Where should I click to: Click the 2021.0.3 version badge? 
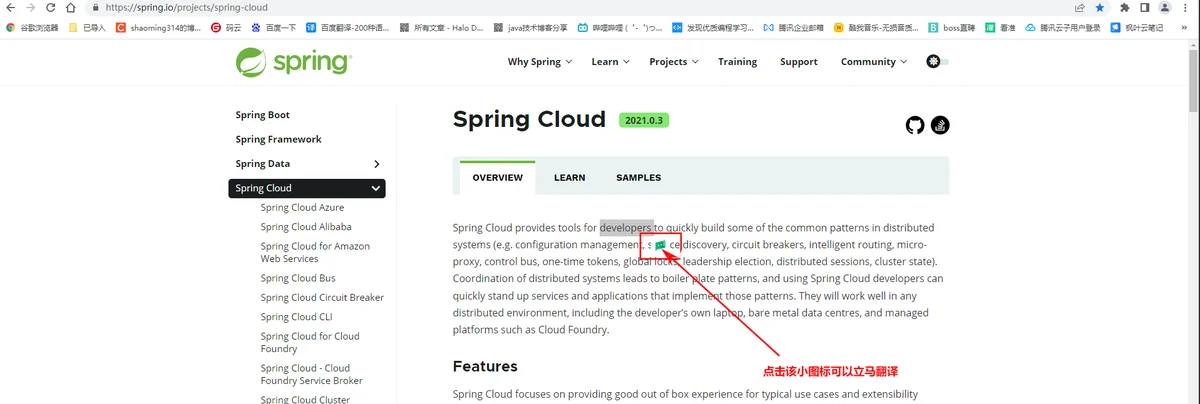tap(644, 120)
